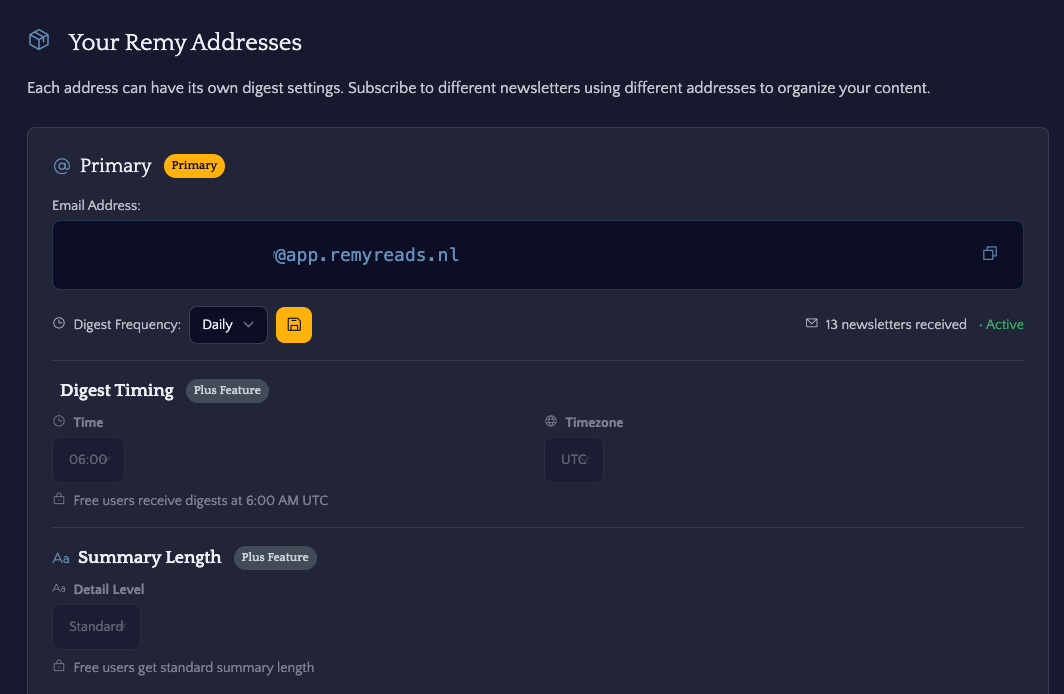This screenshot has width=1064, height=694.
Task: Expand the UTC timezone dropdown
Action: (x=574, y=460)
